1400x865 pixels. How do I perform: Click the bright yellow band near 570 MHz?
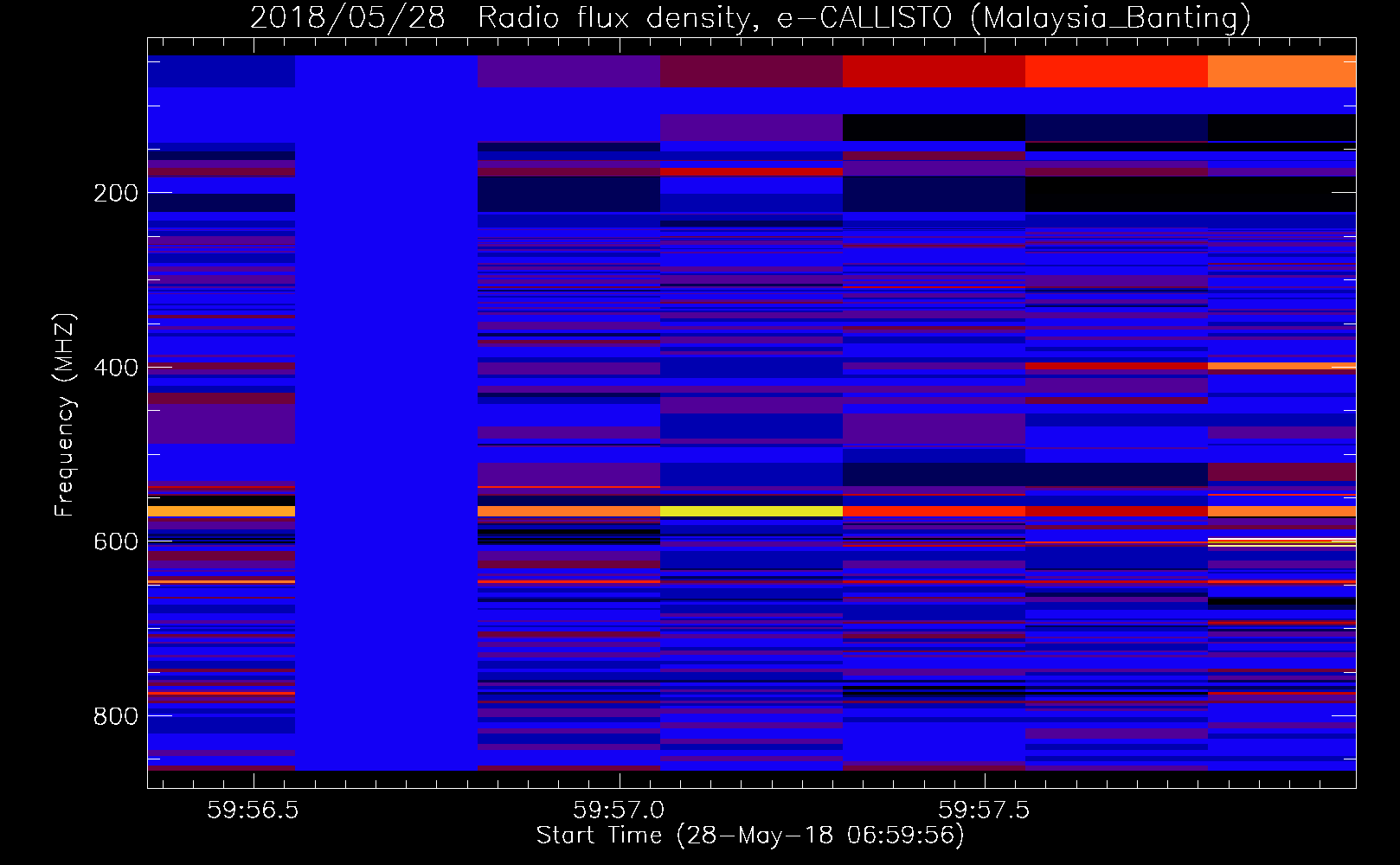click(751, 511)
